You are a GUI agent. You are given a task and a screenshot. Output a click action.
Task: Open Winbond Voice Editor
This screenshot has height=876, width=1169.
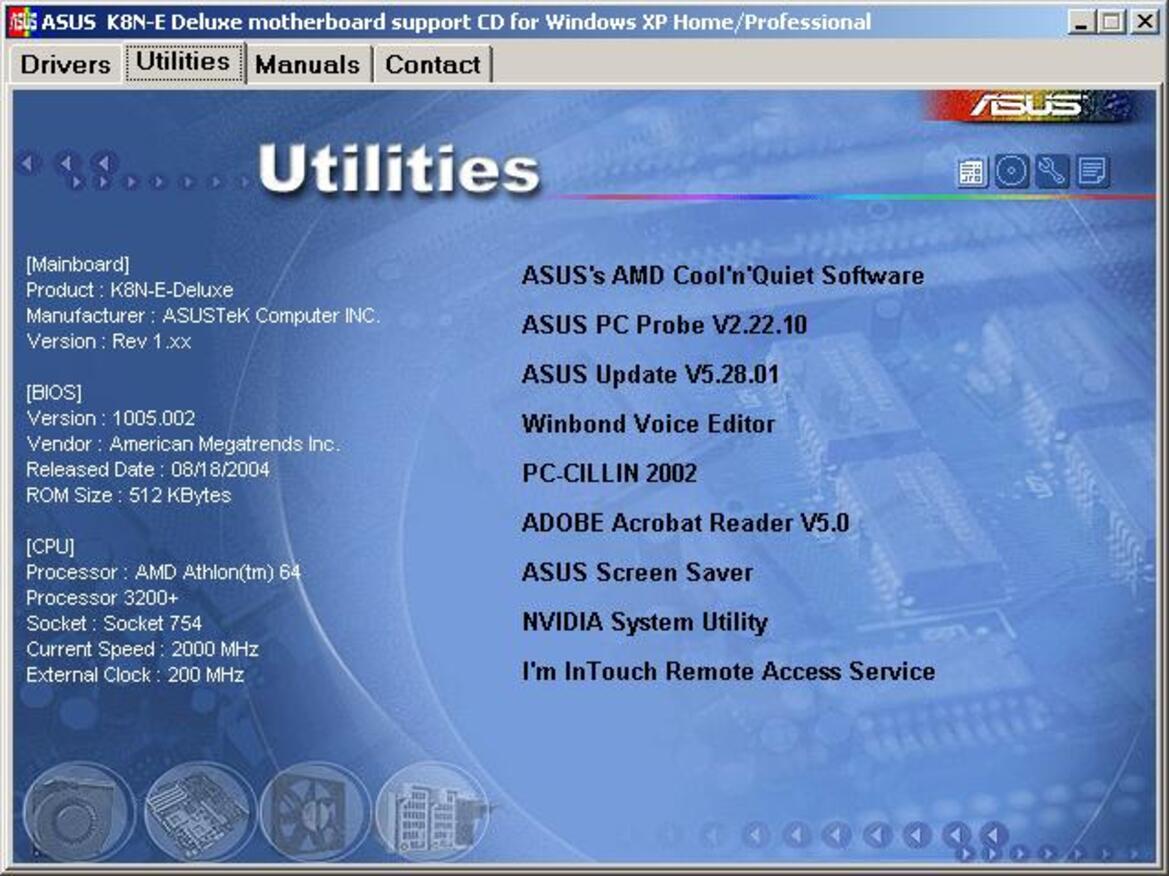(648, 423)
